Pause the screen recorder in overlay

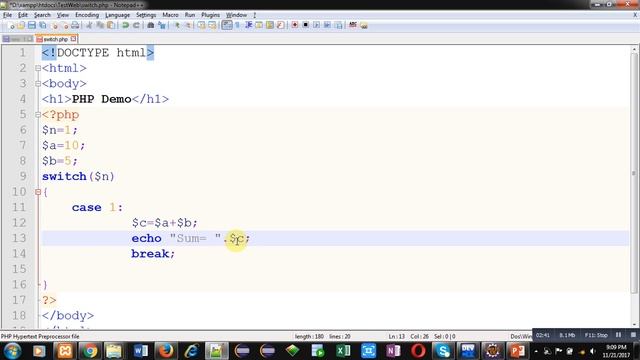point(618,335)
